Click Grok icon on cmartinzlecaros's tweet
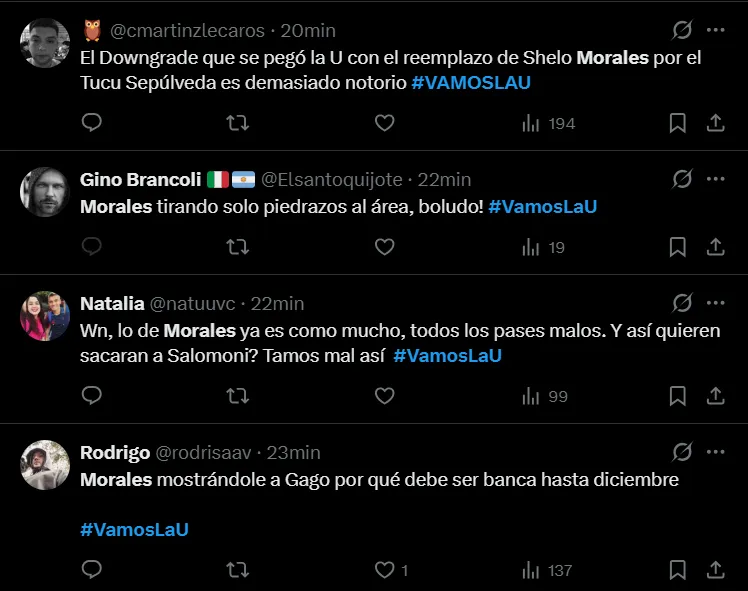 682,30
